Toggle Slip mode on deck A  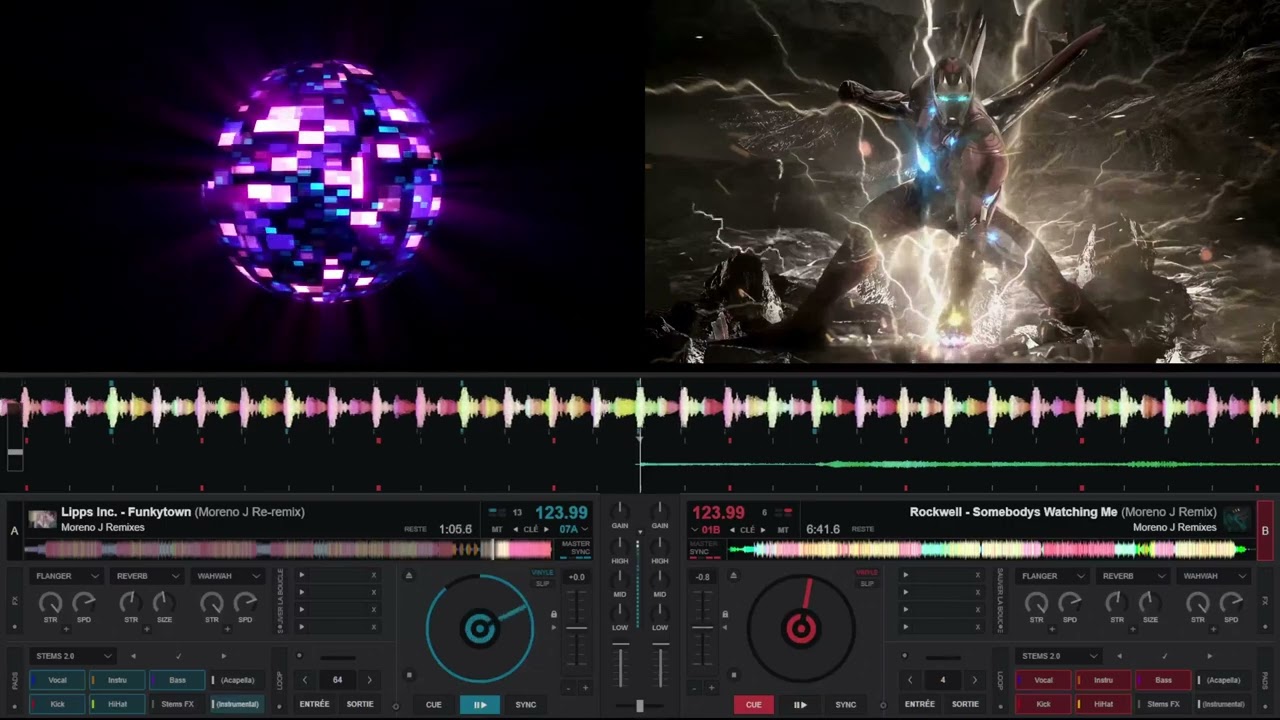(543, 584)
